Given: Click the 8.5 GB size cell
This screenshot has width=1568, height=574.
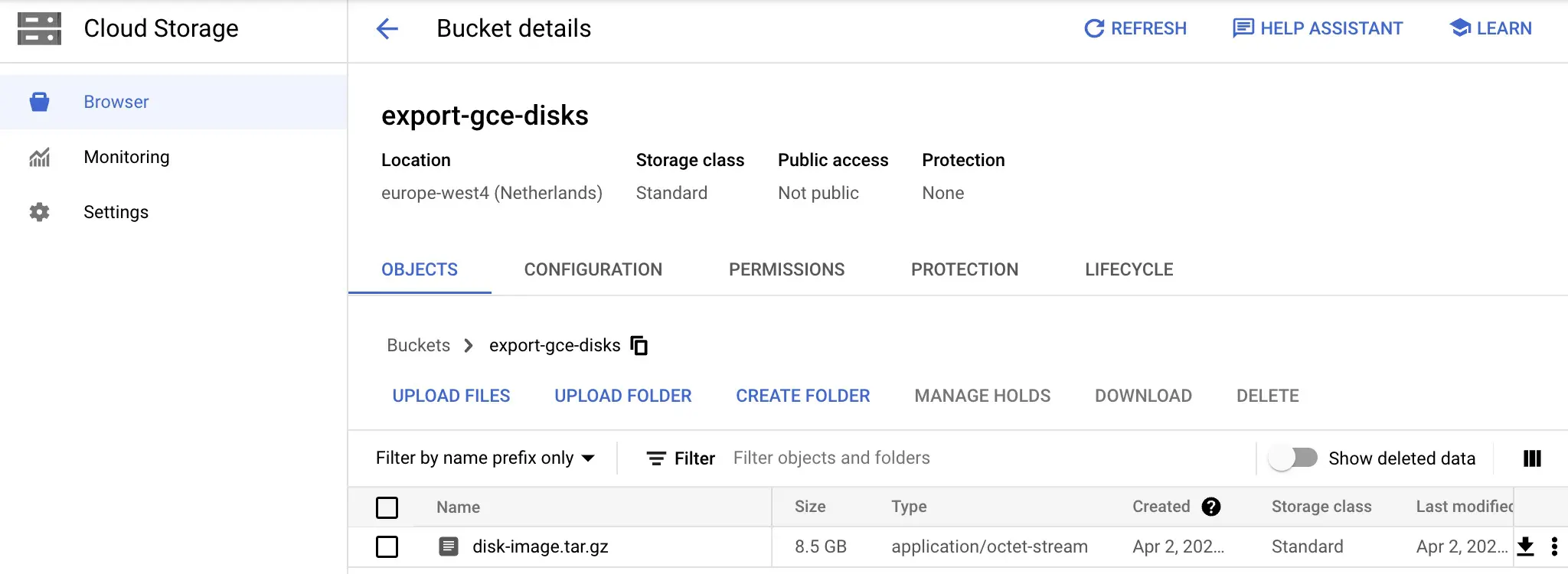Looking at the screenshot, I should (x=821, y=546).
